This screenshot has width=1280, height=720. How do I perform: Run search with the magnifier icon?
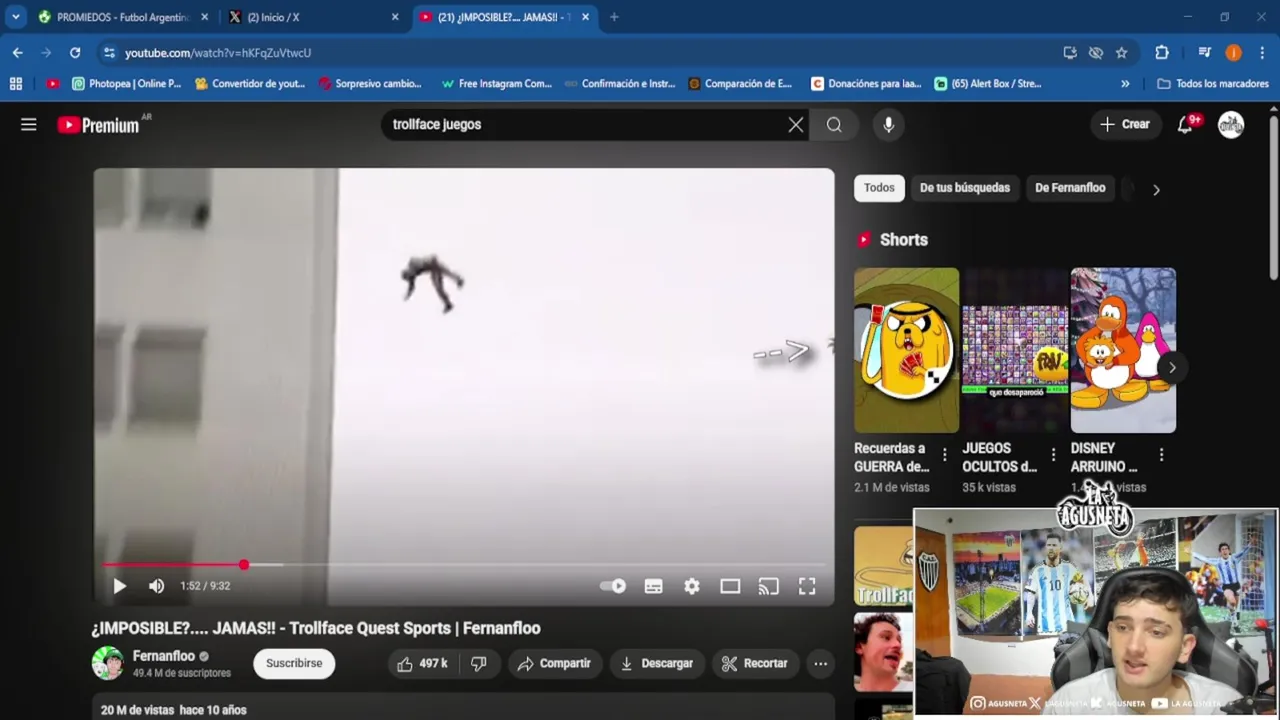click(834, 124)
